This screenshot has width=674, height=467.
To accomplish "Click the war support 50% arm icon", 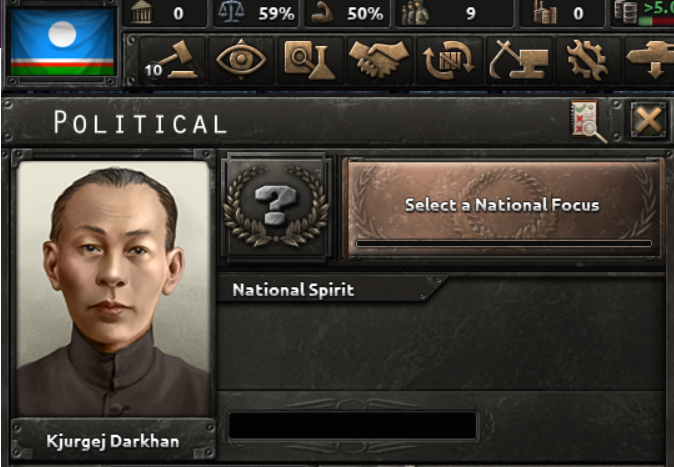I will click(x=347, y=13).
